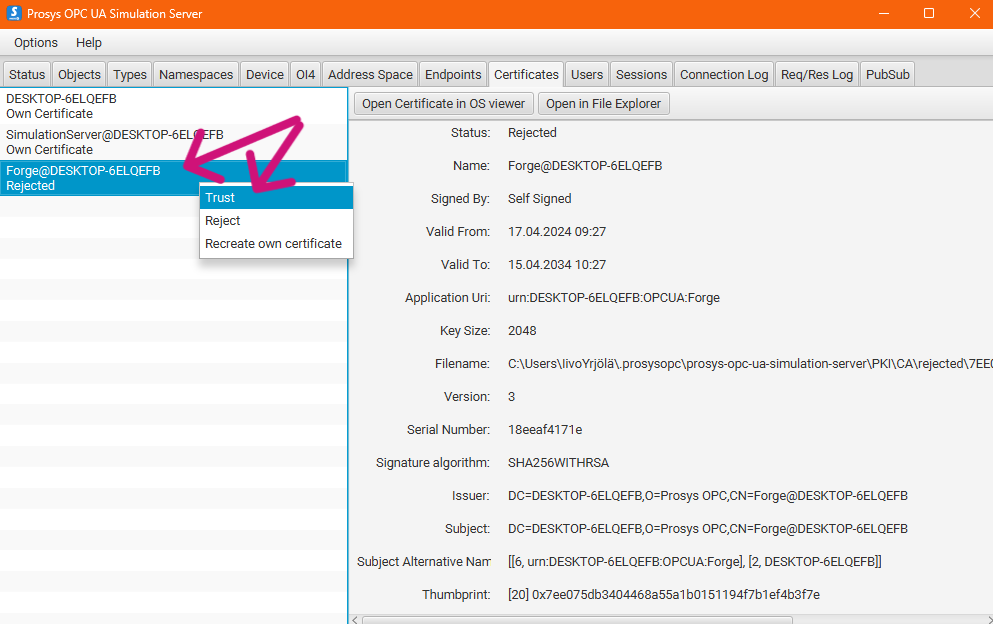
Task: Click the Key Size value 2048
Action: pos(522,331)
